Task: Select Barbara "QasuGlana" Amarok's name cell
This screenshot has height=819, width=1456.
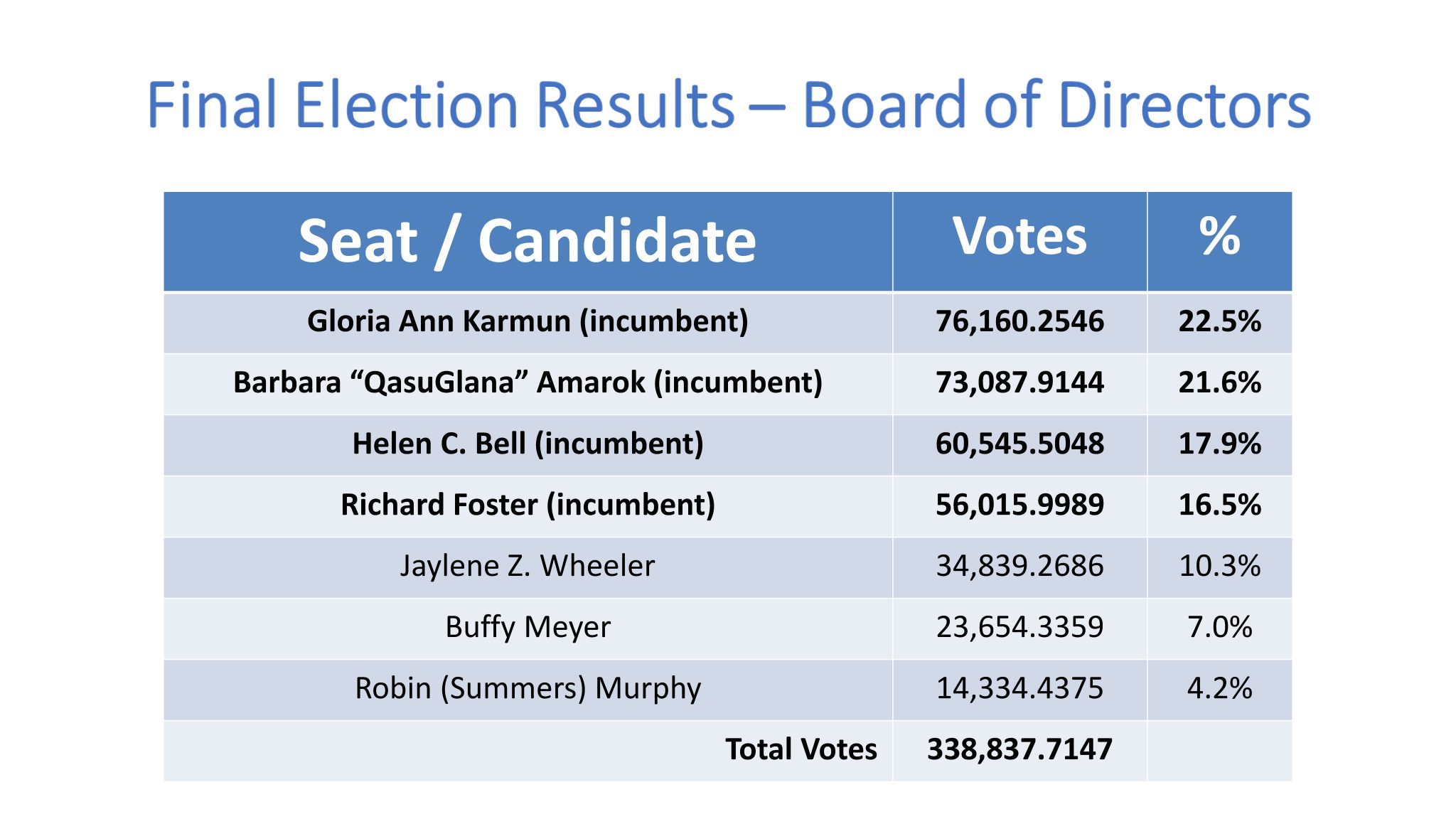Action: pyautogui.click(x=528, y=382)
